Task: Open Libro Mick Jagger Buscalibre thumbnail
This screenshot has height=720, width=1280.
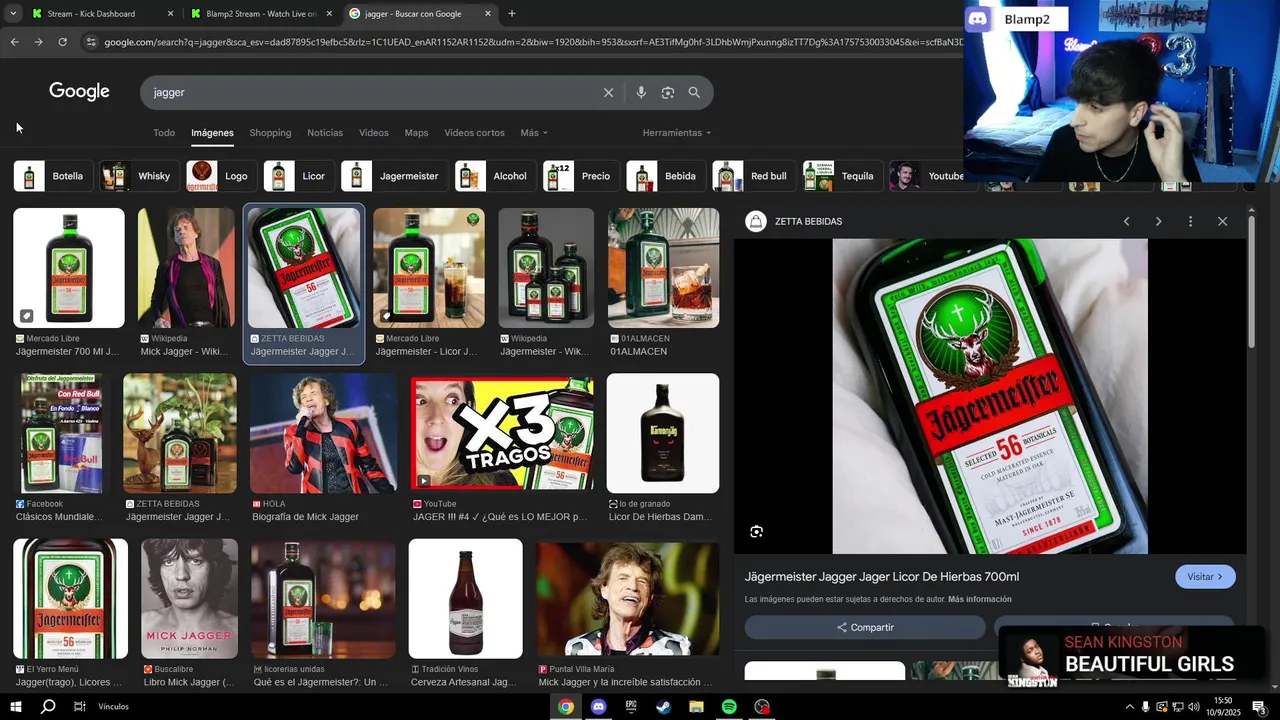Action: click(190, 599)
